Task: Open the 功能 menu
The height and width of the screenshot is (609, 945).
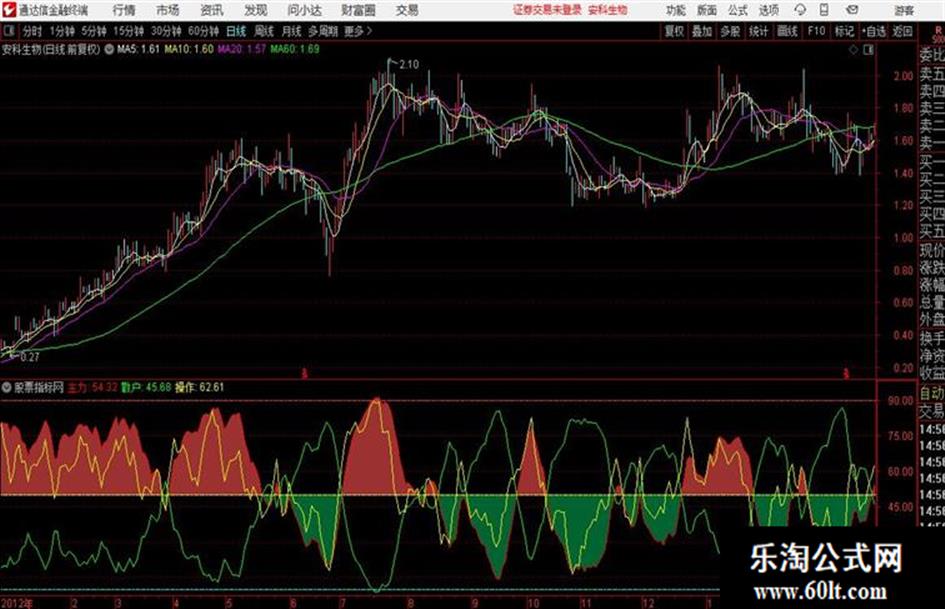Action: point(676,10)
